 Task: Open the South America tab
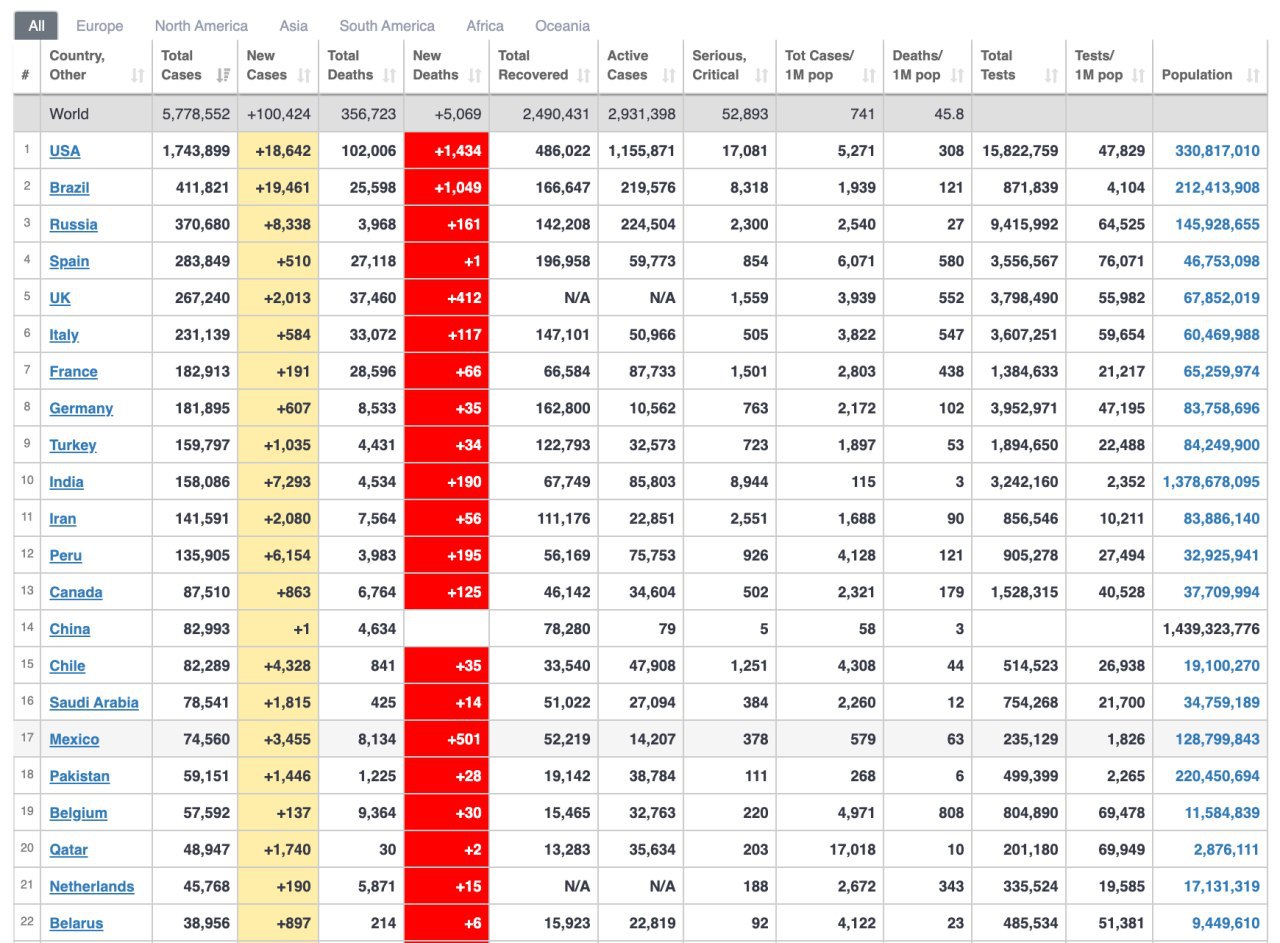click(387, 26)
